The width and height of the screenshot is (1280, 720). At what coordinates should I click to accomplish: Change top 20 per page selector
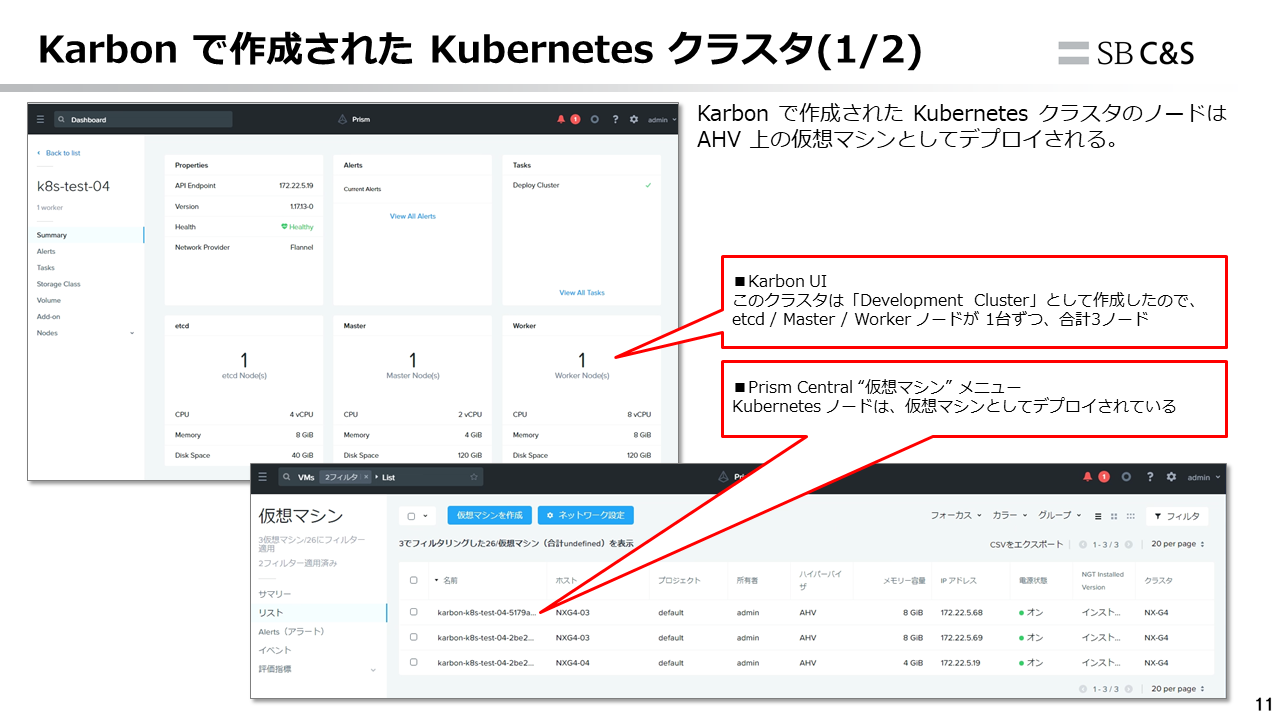(x=1176, y=544)
